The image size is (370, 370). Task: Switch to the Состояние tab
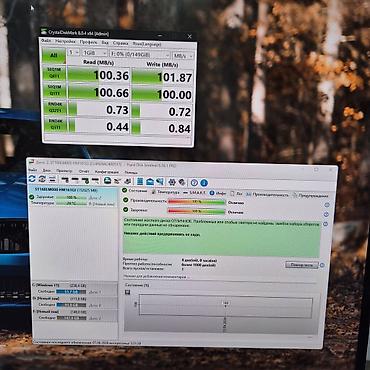click(x=135, y=191)
